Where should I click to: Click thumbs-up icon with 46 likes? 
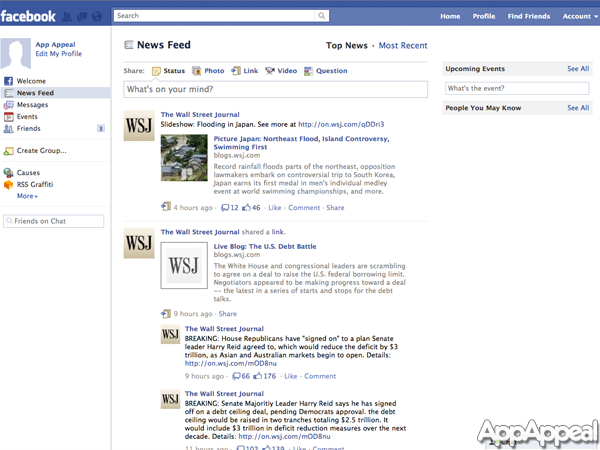point(246,207)
